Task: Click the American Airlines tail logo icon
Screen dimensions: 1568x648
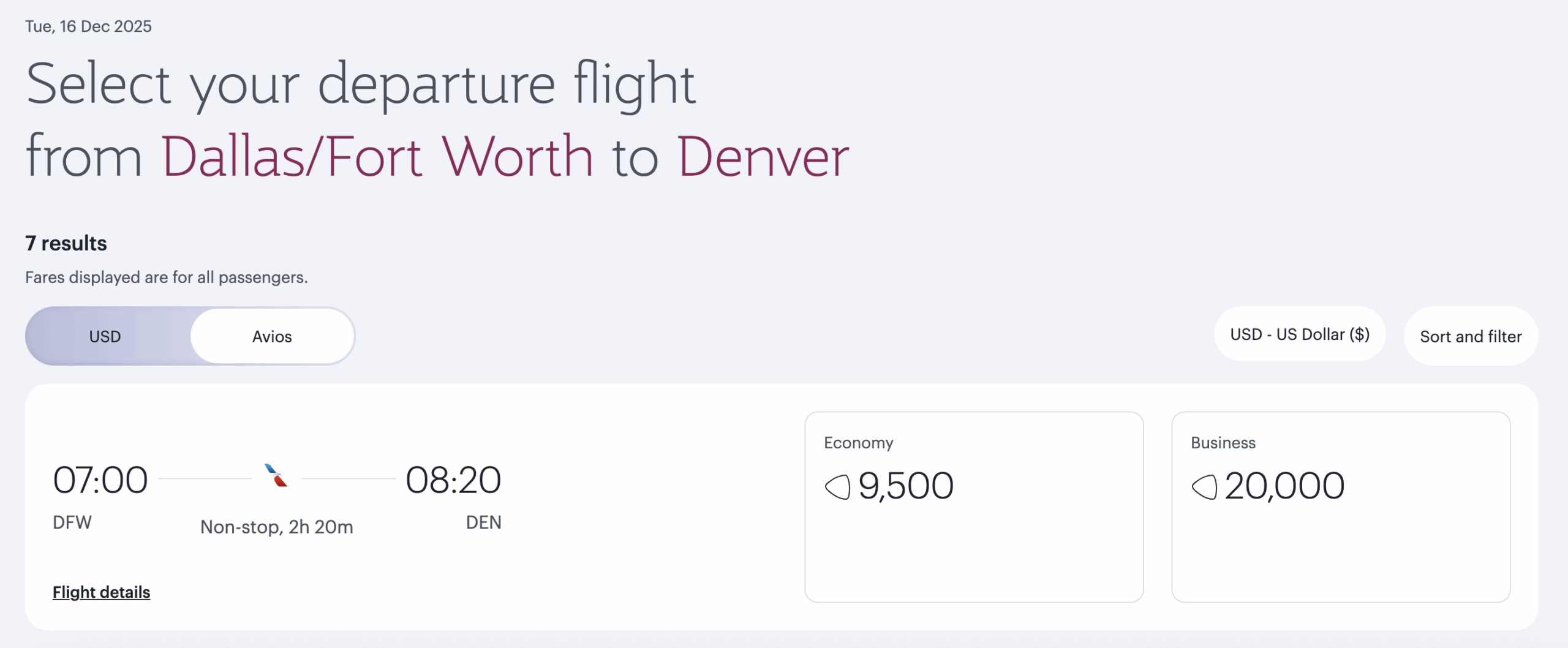Action: 276,476
